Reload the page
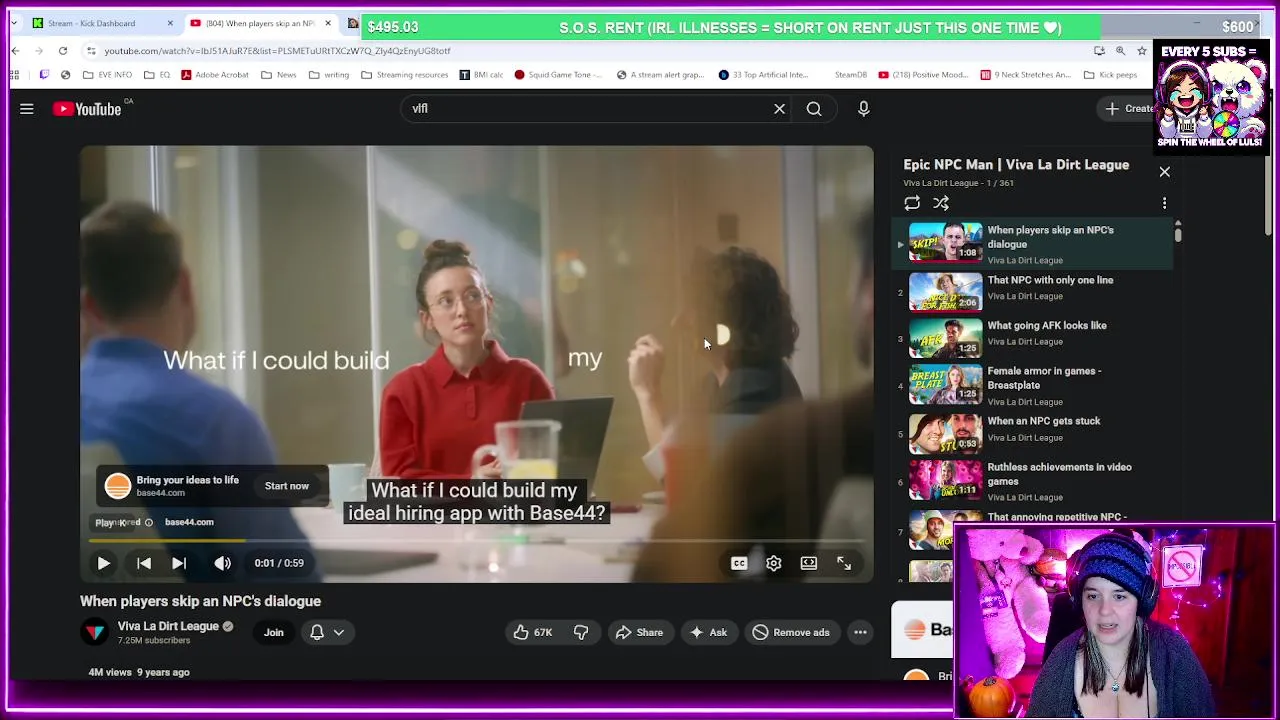Viewport: 1280px width, 720px height. coord(63,51)
